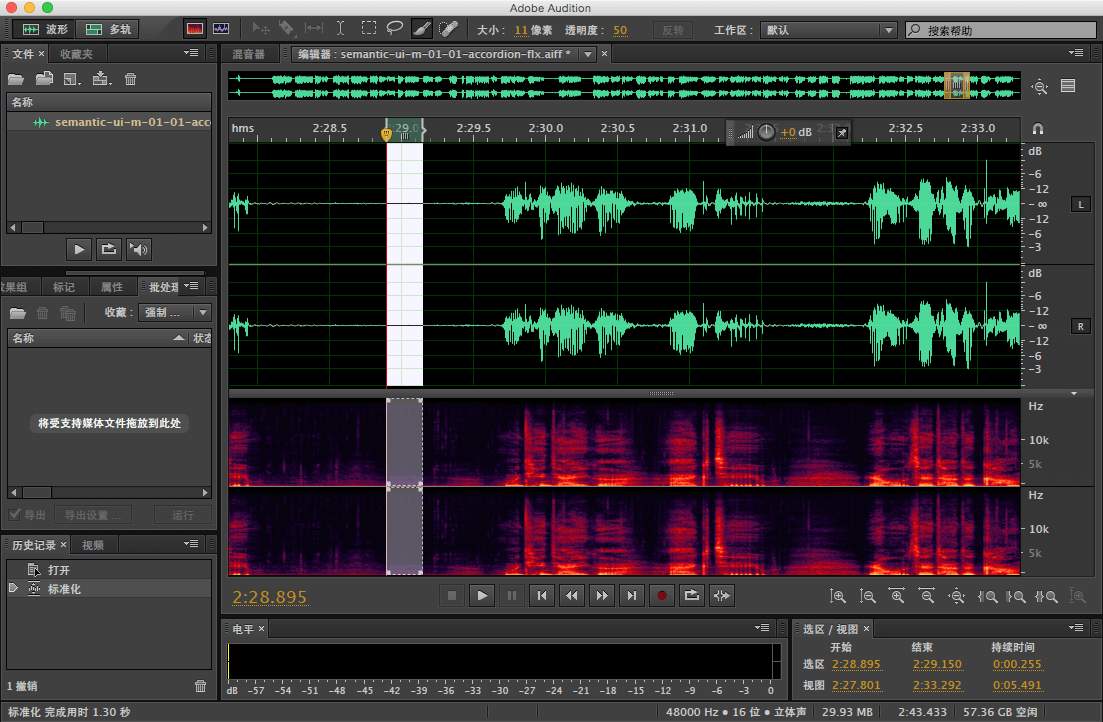Open editor file selector dropdown arrow

click(x=587, y=53)
